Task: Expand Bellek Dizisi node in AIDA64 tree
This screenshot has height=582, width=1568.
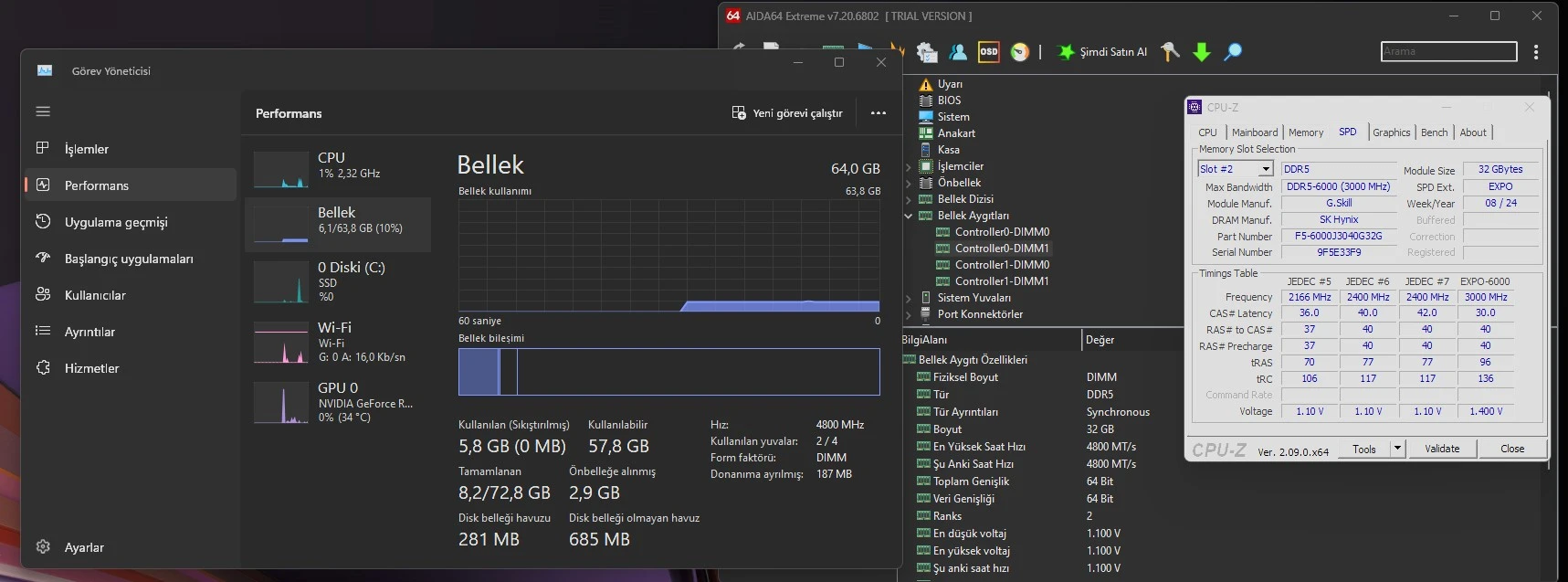Action: click(909, 199)
